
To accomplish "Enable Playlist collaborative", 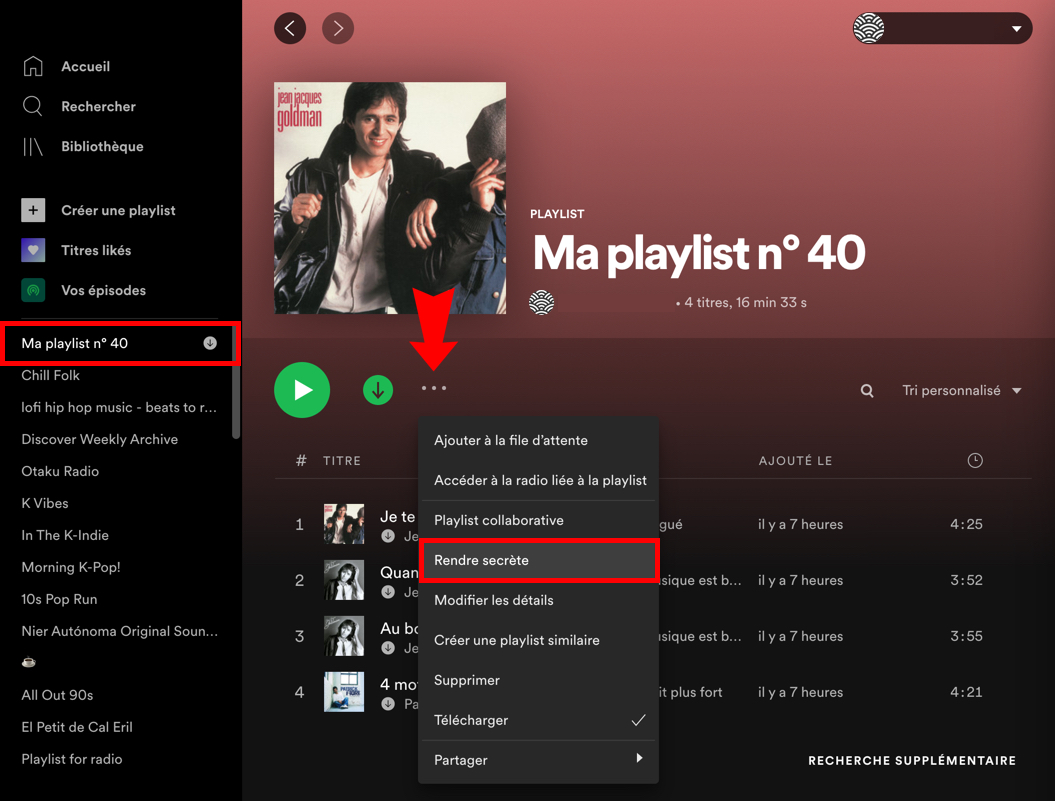I will pos(499,520).
